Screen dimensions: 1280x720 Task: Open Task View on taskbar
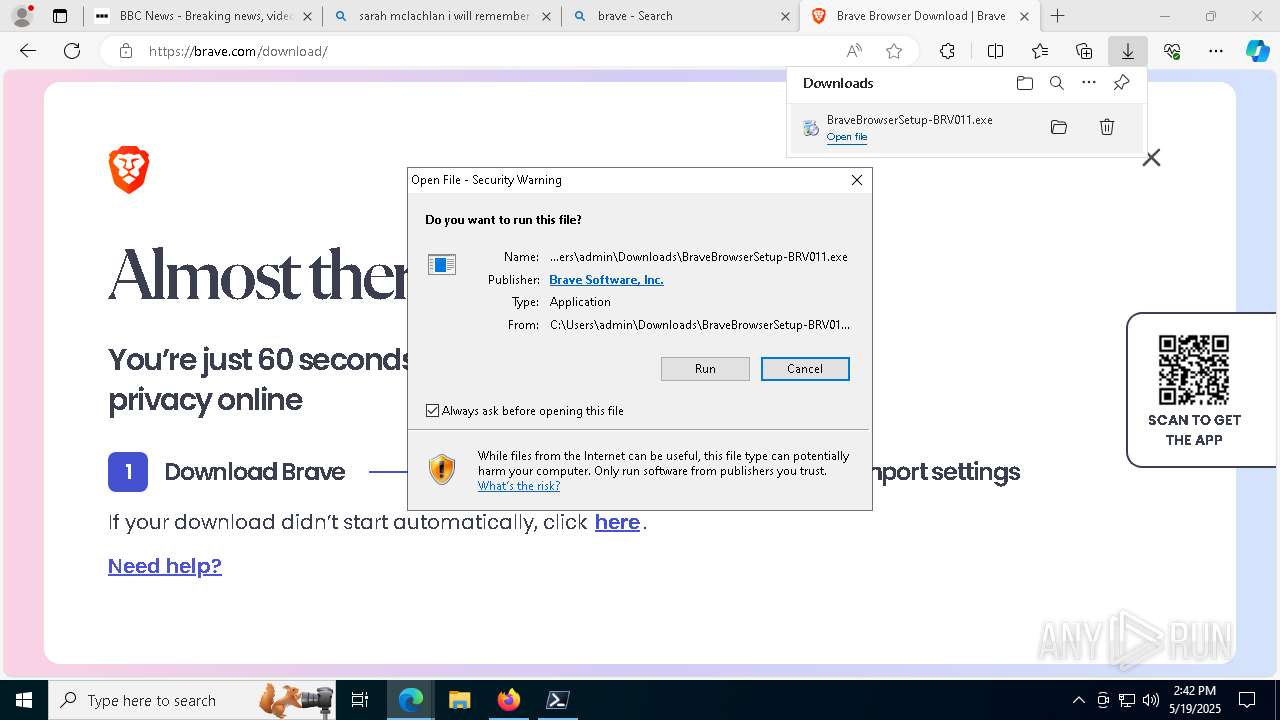(360, 700)
